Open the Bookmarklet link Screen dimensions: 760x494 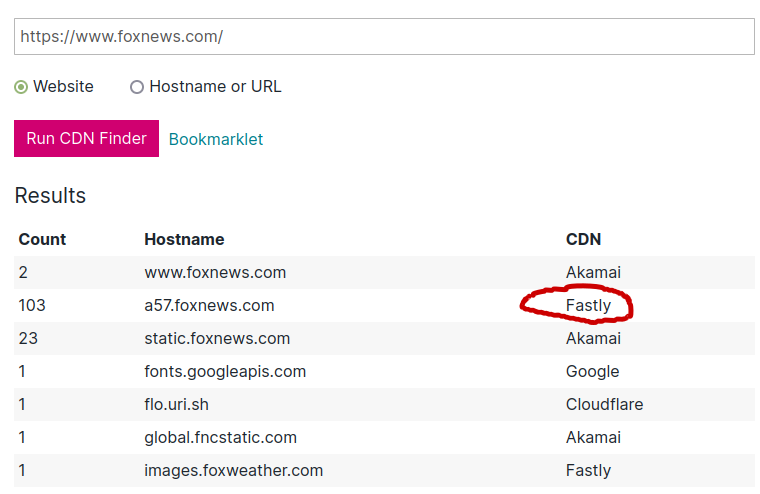point(216,139)
